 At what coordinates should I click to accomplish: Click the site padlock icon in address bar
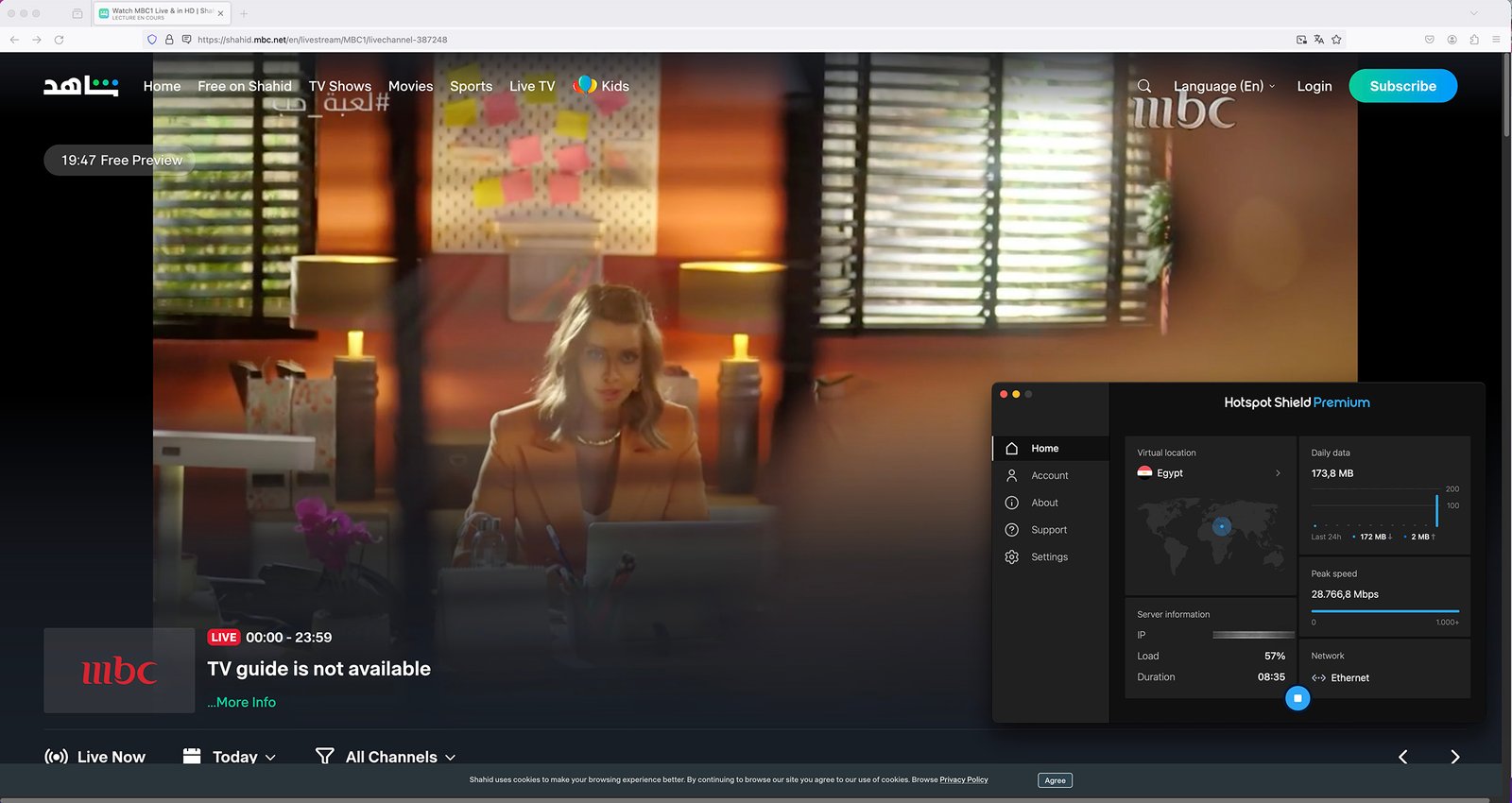tap(169, 40)
